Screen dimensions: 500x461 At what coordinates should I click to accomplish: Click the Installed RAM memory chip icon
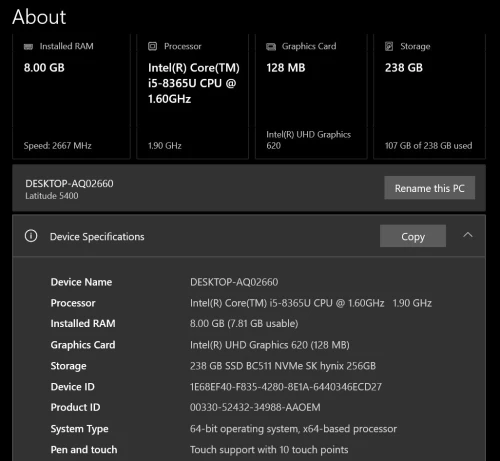point(28,47)
